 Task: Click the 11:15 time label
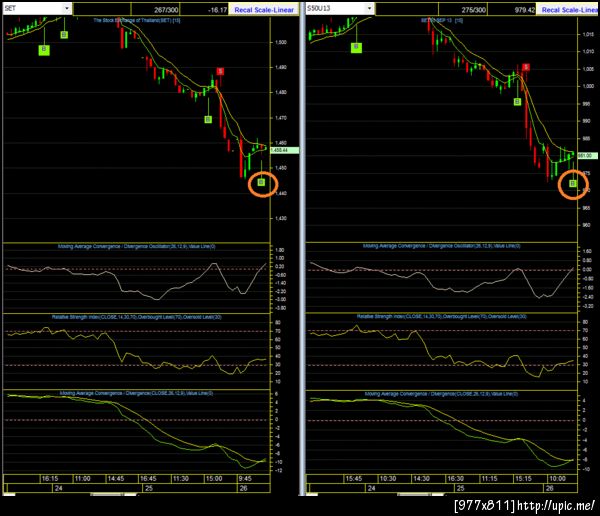tap(489, 478)
